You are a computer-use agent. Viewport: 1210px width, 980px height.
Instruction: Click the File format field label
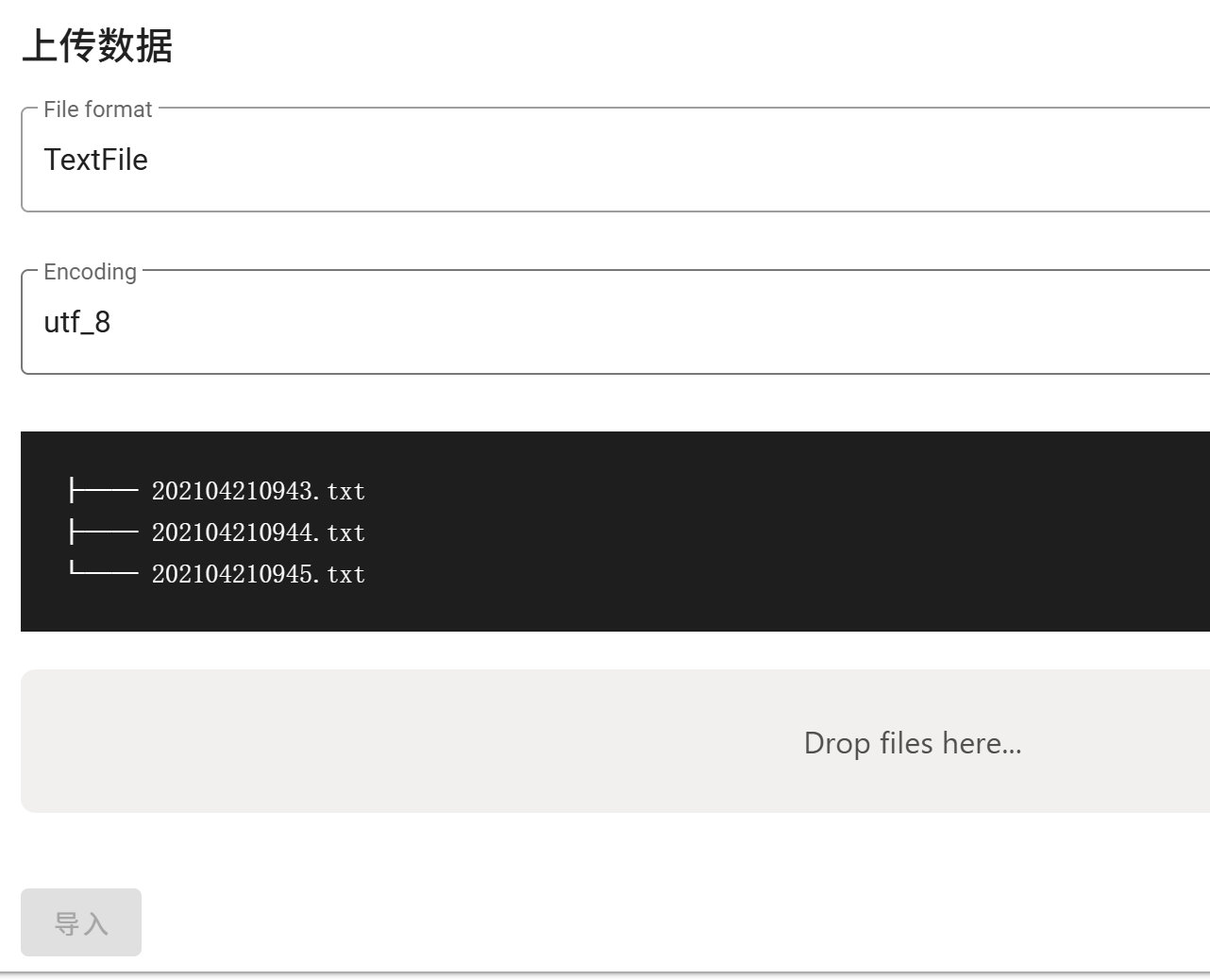pos(97,109)
